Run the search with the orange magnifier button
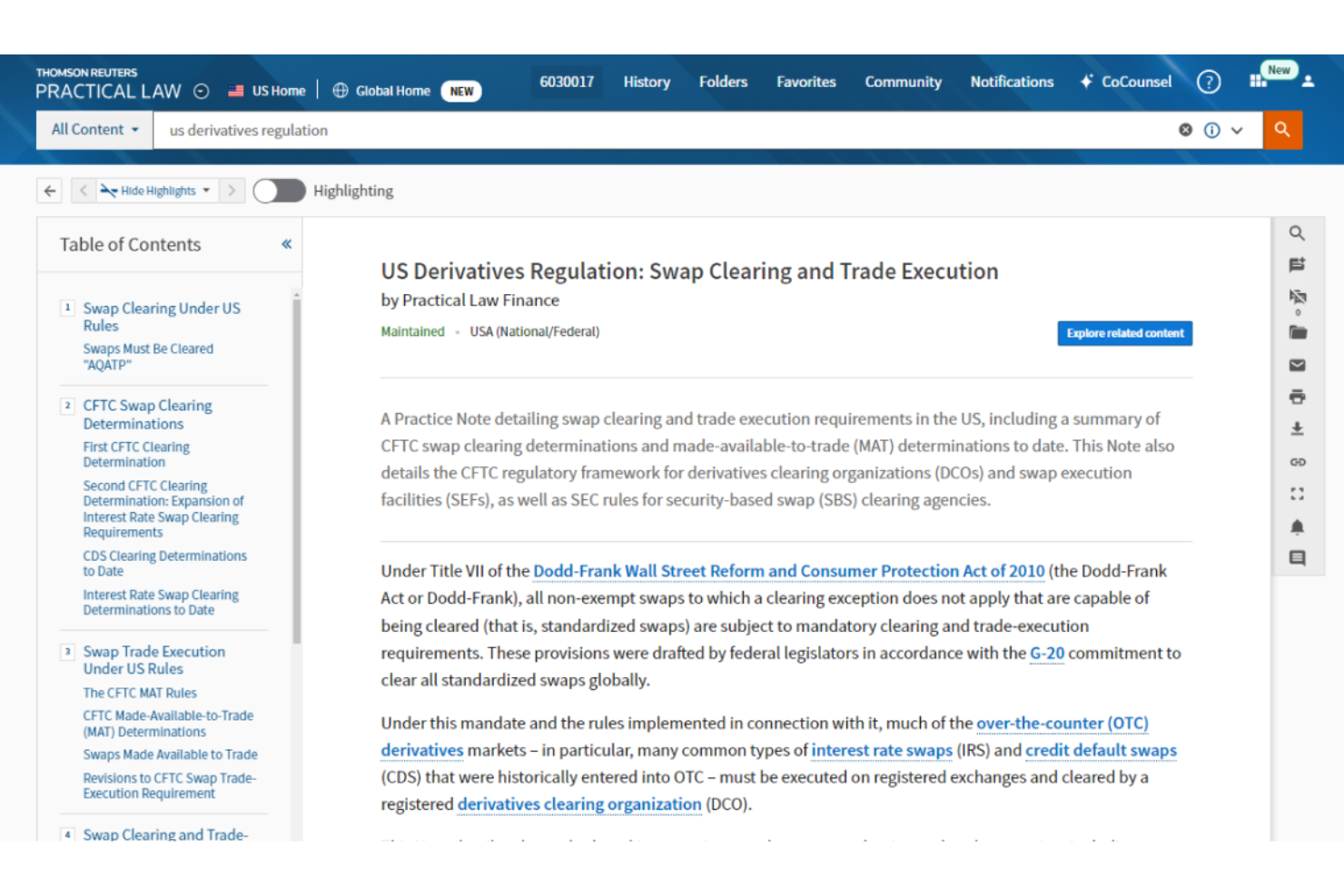Screen dimensions: 1344x896 coord(1282,130)
